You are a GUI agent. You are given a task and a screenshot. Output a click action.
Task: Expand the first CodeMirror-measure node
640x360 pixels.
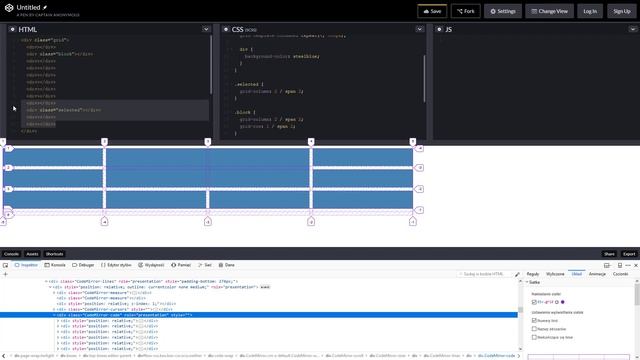coord(54,293)
